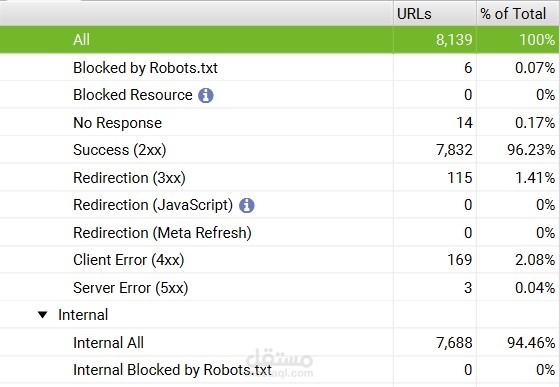The height and width of the screenshot is (387, 560).
Task: Click info icon beside Blocked Resource
Action: point(206,95)
